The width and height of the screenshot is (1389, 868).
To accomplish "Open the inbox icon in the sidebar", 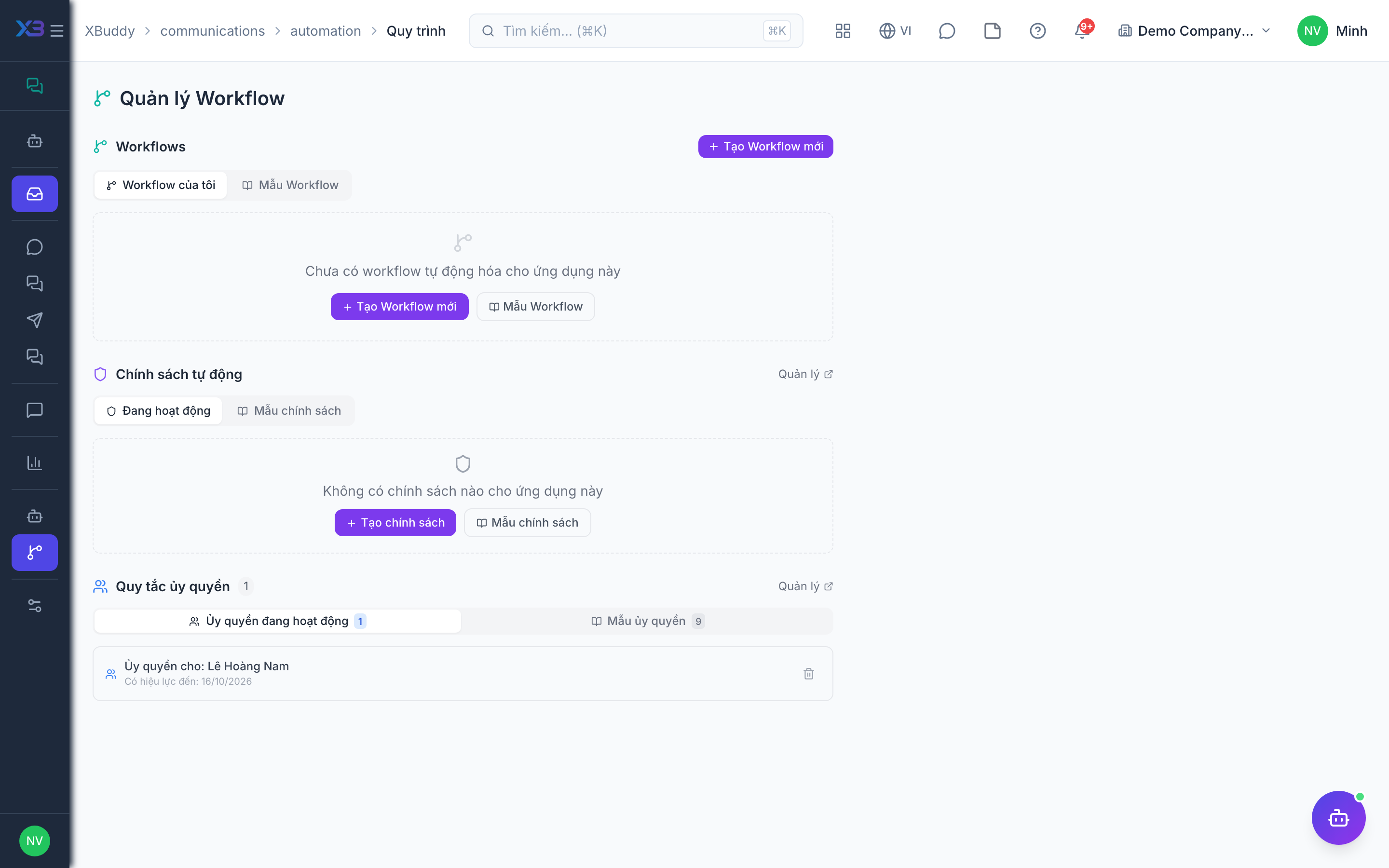I will (x=34, y=193).
